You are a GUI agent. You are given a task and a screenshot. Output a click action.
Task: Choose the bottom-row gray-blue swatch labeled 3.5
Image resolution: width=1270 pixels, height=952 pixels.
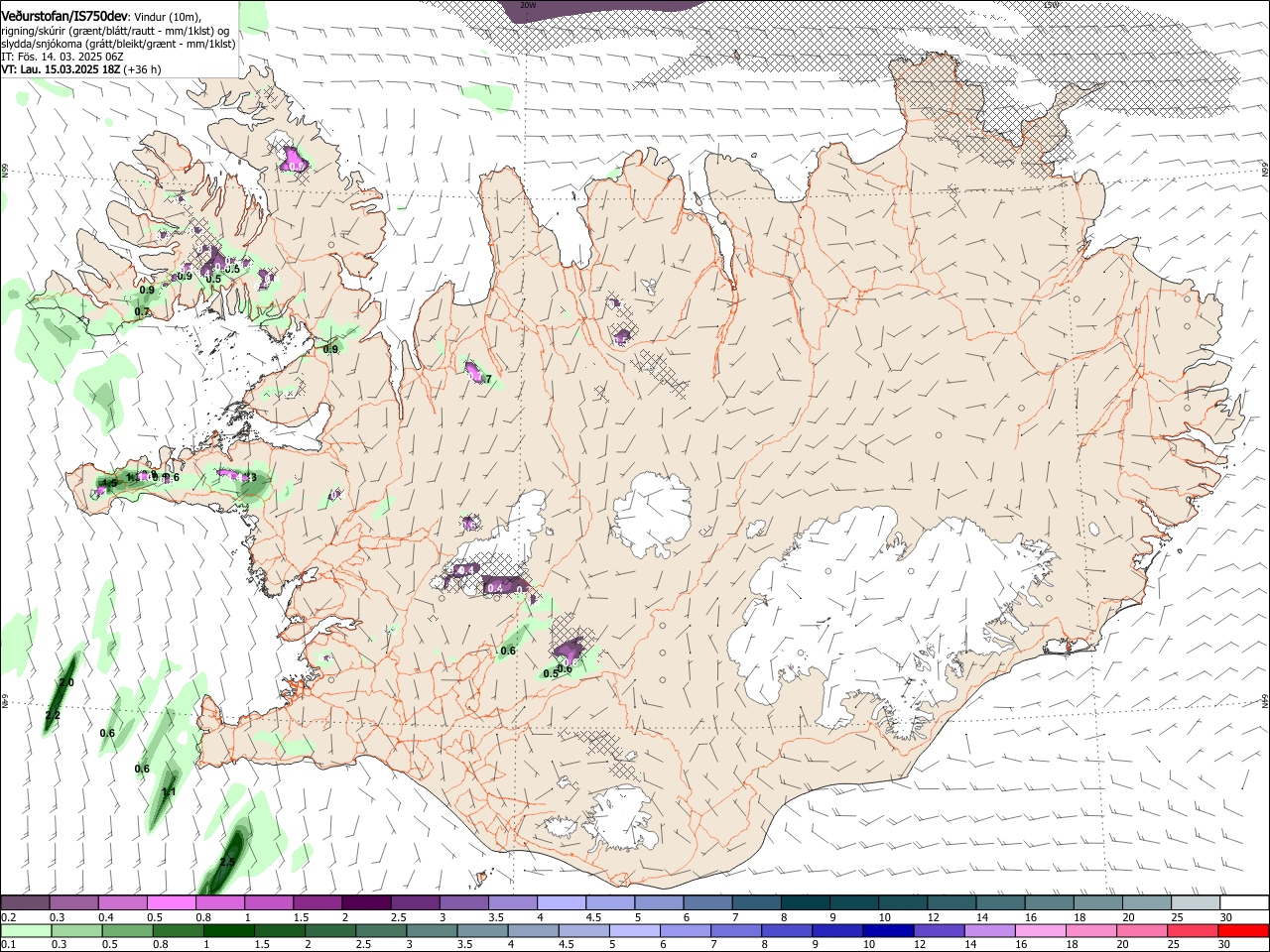coord(483,931)
